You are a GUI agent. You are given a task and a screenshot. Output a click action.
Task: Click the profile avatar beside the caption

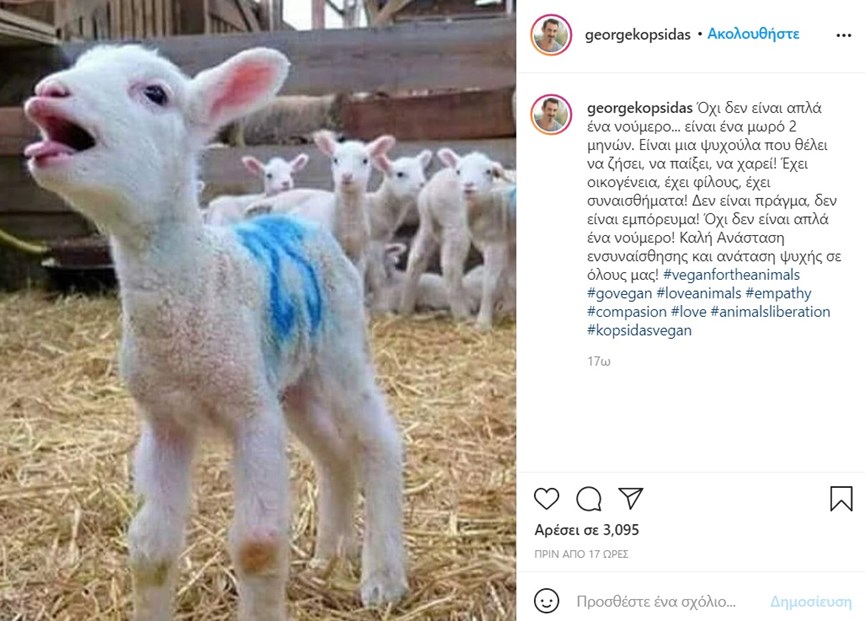click(551, 114)
